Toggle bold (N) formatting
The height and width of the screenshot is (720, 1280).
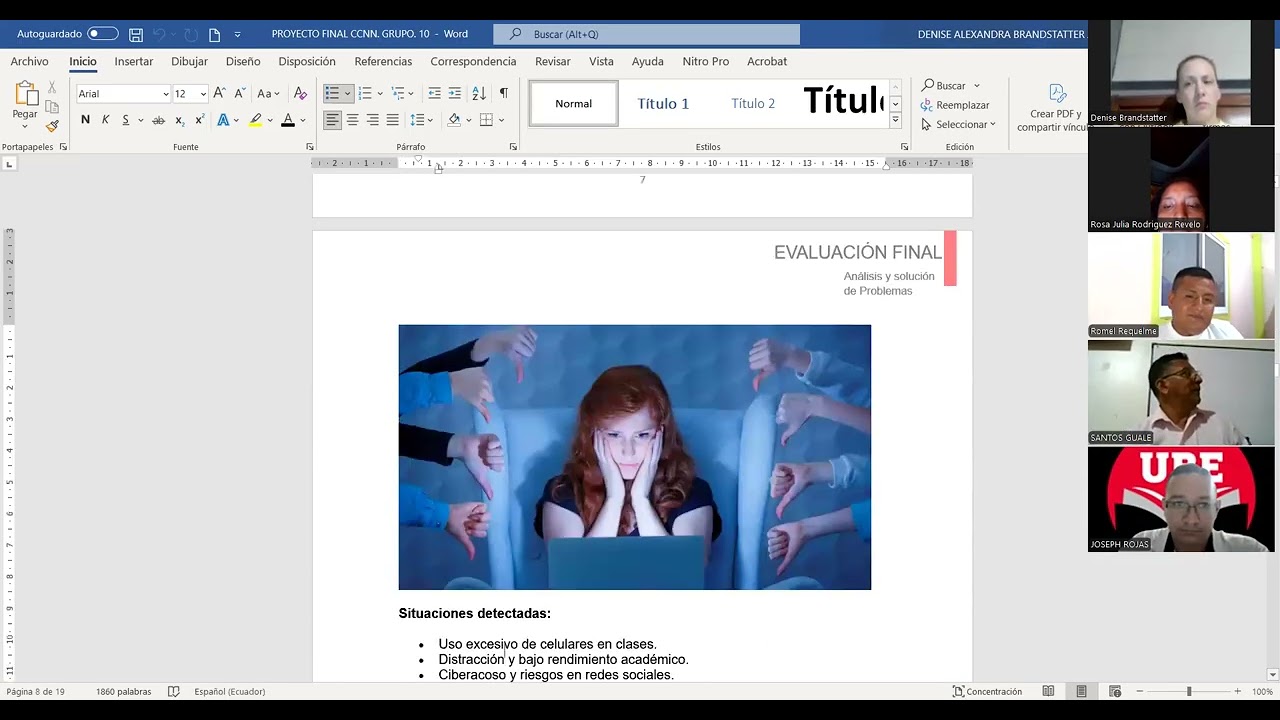click(x=85, y=120)
